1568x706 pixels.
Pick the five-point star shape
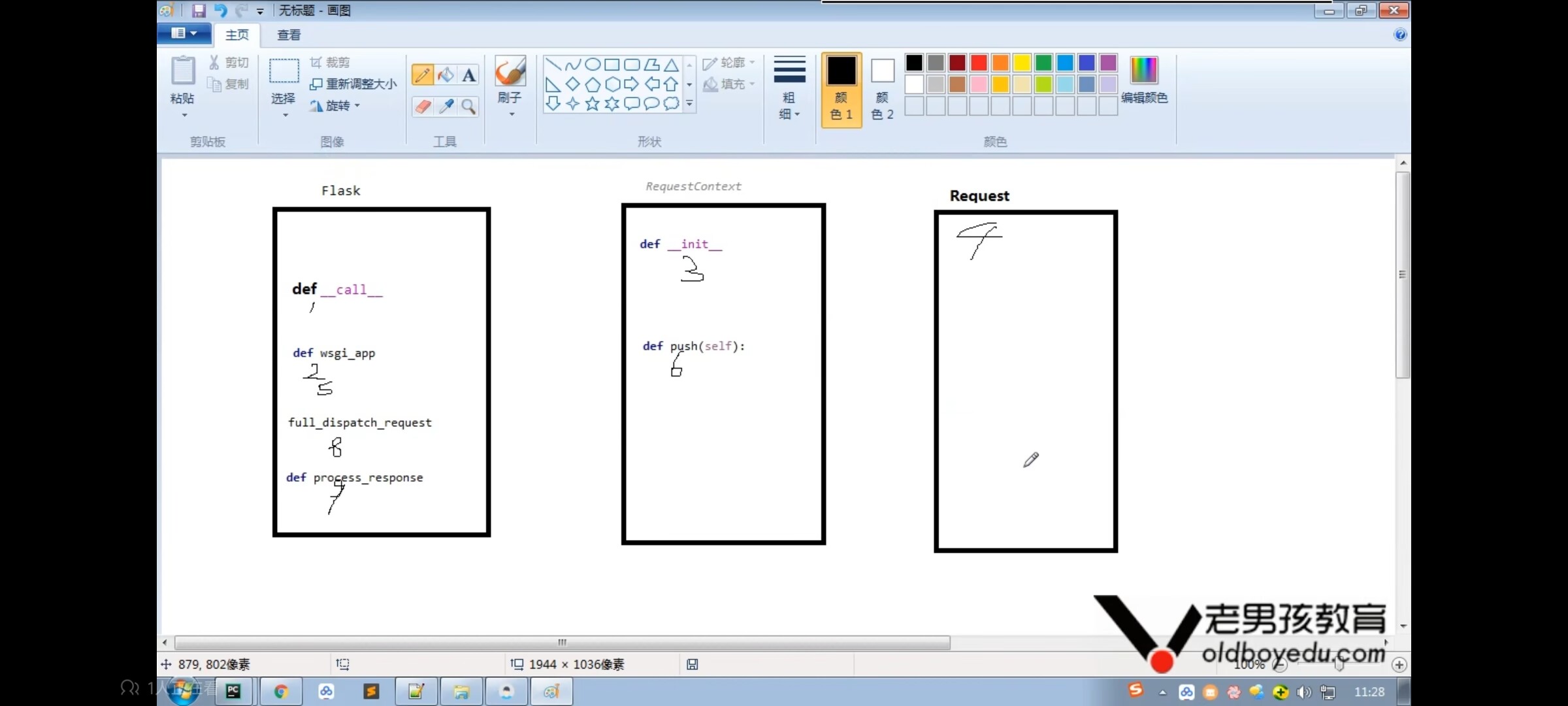(592, 104)
